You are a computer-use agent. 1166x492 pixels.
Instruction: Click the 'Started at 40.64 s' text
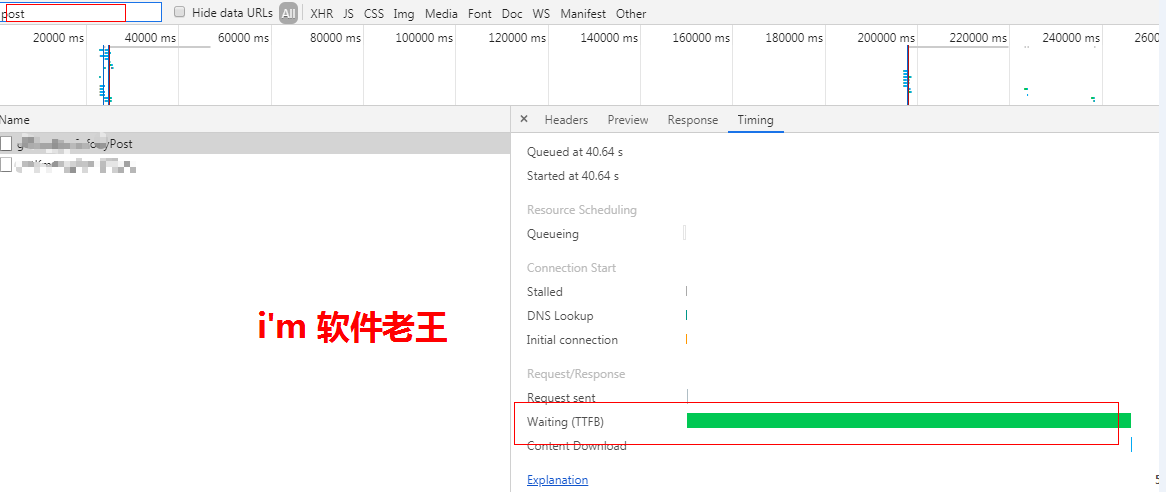[573, 176]
